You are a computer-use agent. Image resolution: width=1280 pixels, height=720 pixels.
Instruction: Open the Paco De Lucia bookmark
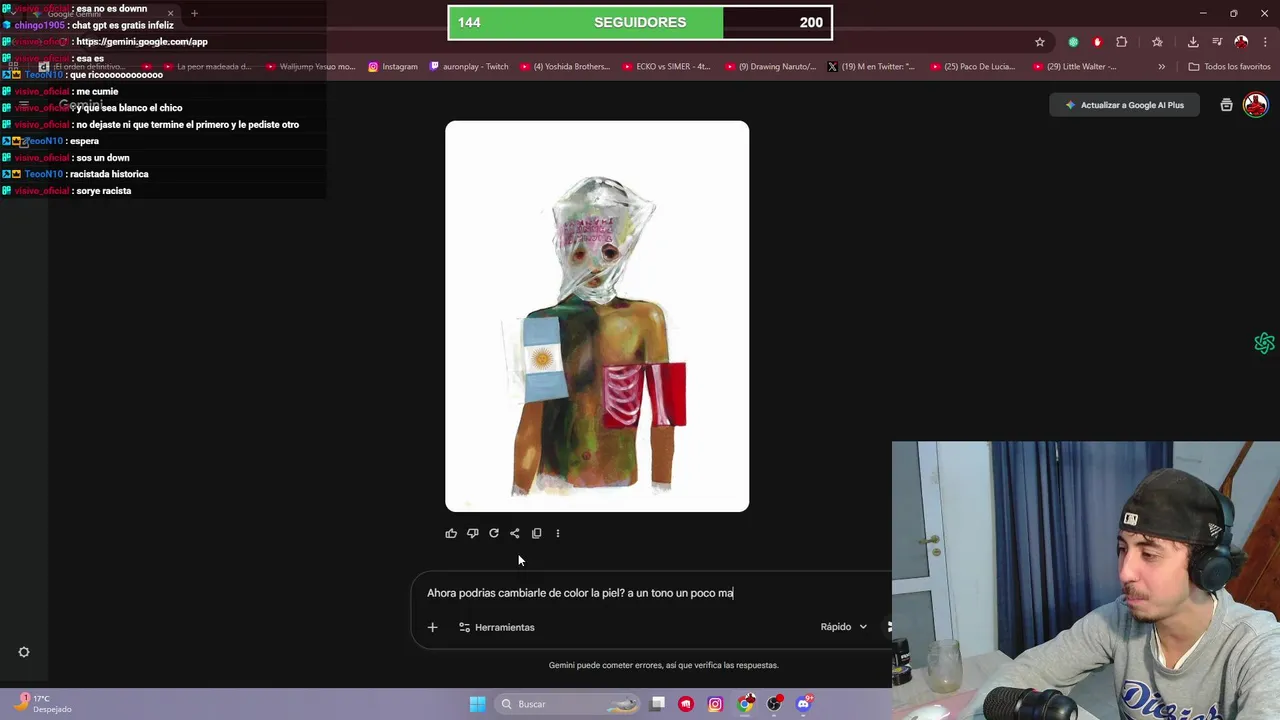point(973,67)
